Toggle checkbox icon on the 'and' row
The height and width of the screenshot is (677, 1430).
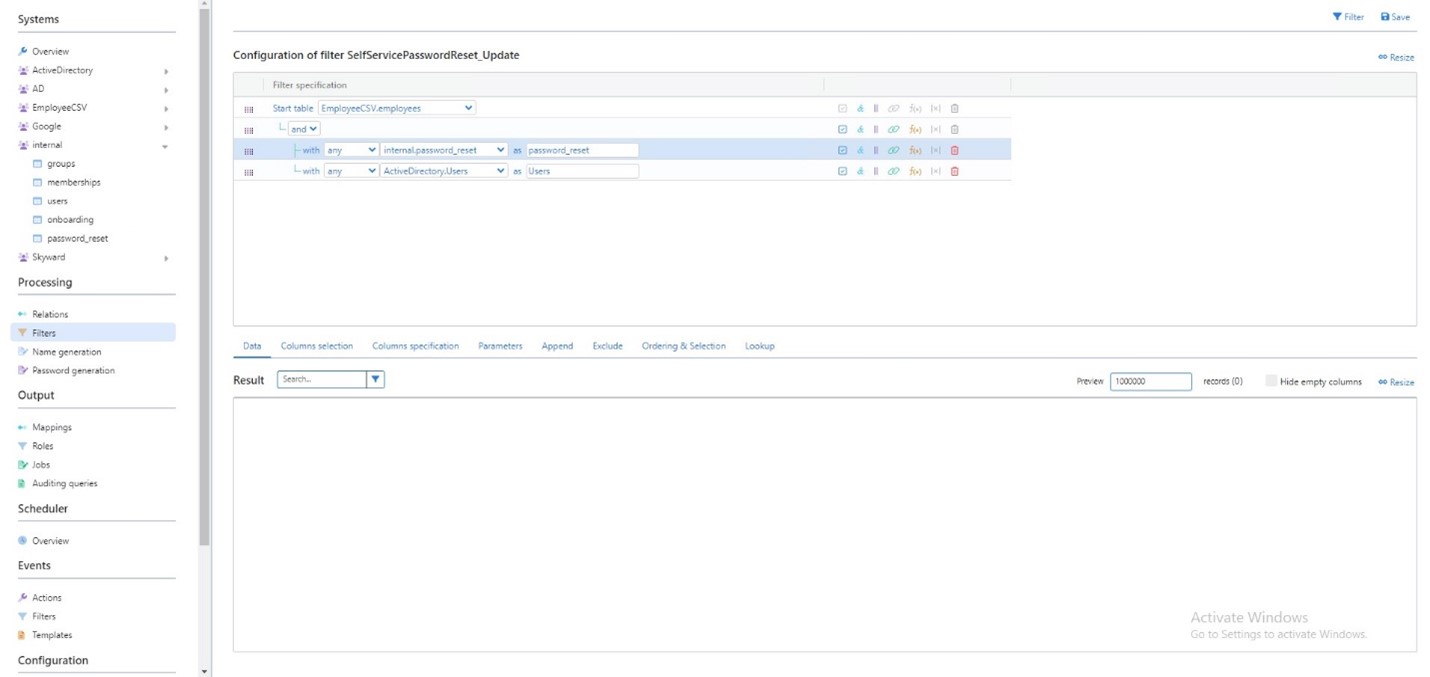[x=842, y=129]
